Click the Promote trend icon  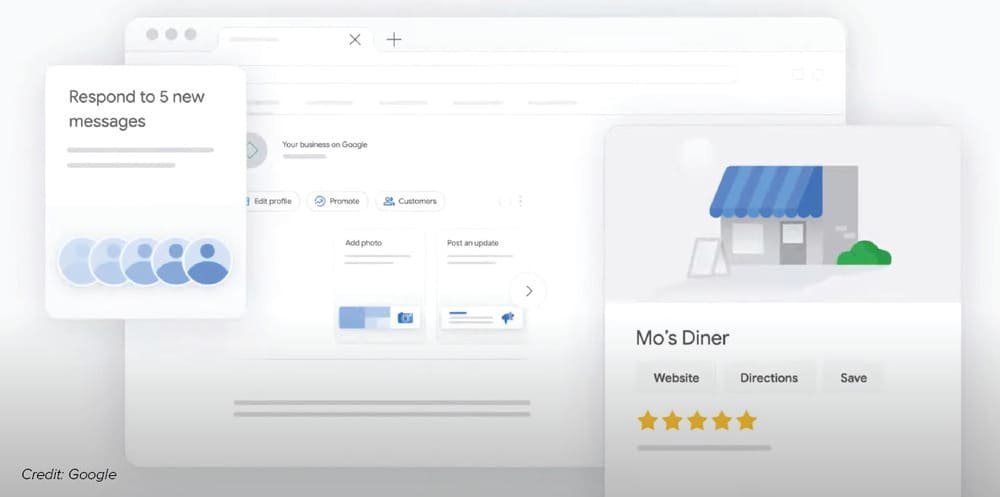click(x=320, y=201)
